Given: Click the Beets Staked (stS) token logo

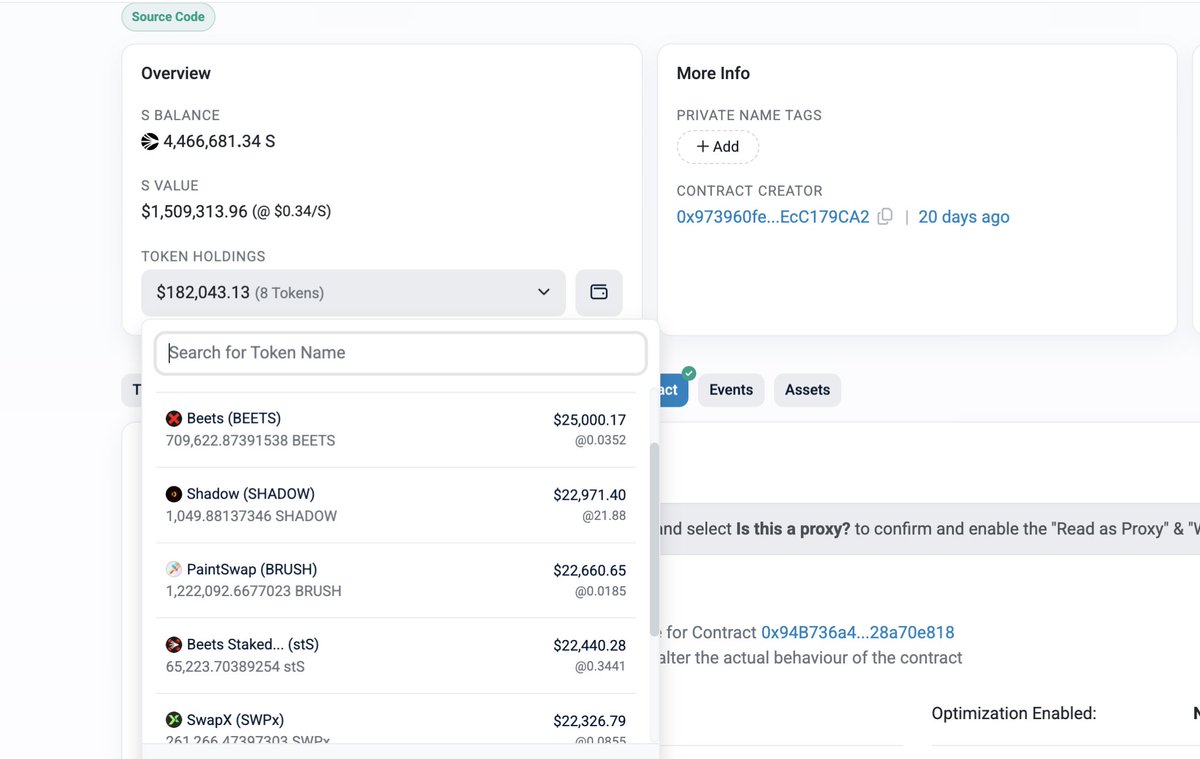Looking at the screenshot, I should pos(174,645).
